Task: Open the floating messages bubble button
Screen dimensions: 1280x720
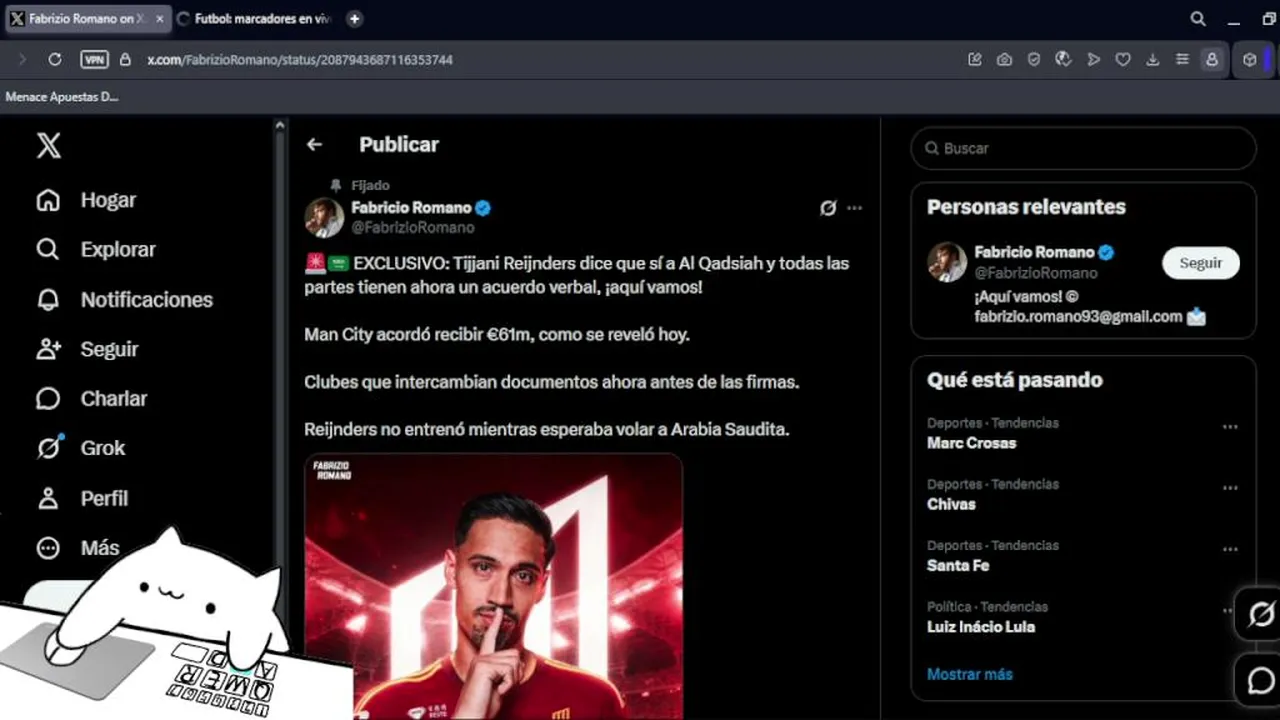Action: [1261, 680]
